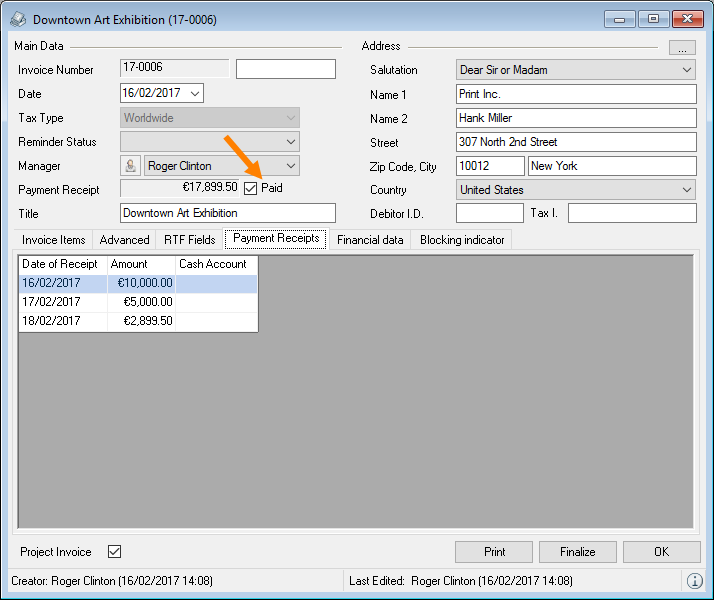
Task: Expand the Reminder Status dropdown
Action: click(290, 142)
